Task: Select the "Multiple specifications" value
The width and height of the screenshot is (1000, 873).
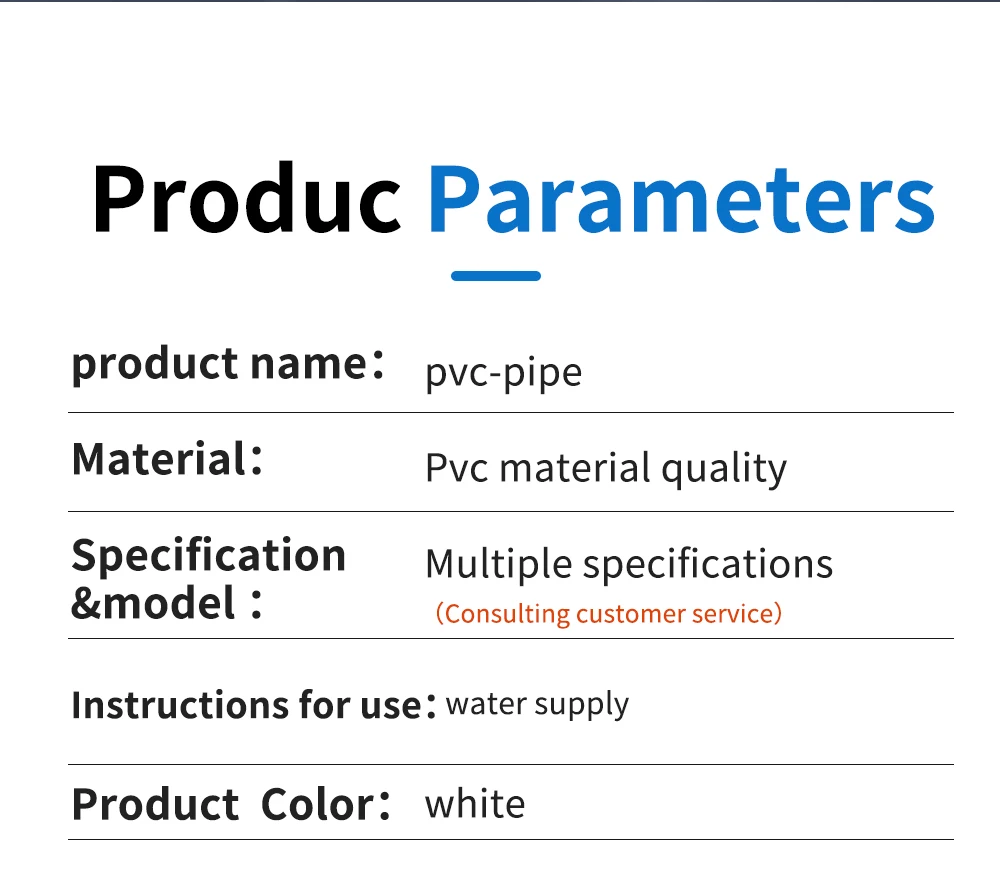Action: 628,564
